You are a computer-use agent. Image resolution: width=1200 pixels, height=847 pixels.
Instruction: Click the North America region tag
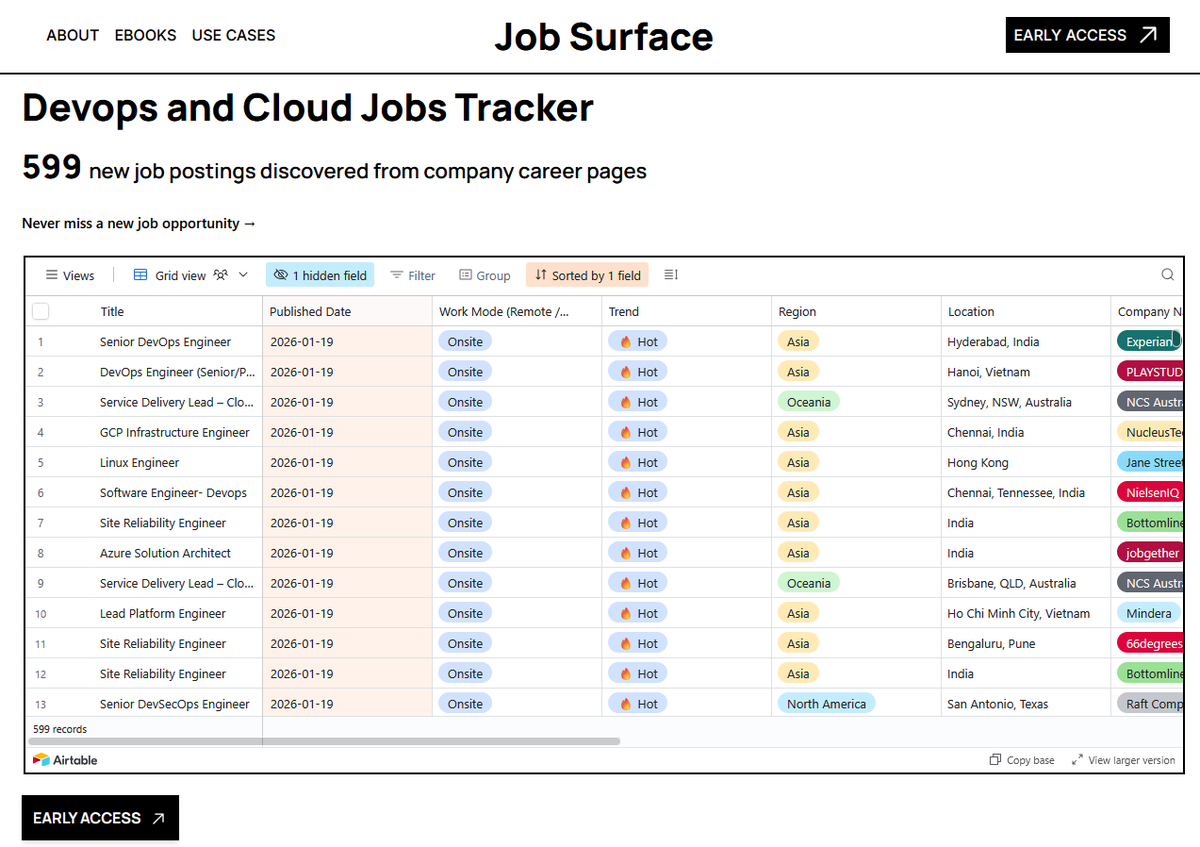click(826, 704)
